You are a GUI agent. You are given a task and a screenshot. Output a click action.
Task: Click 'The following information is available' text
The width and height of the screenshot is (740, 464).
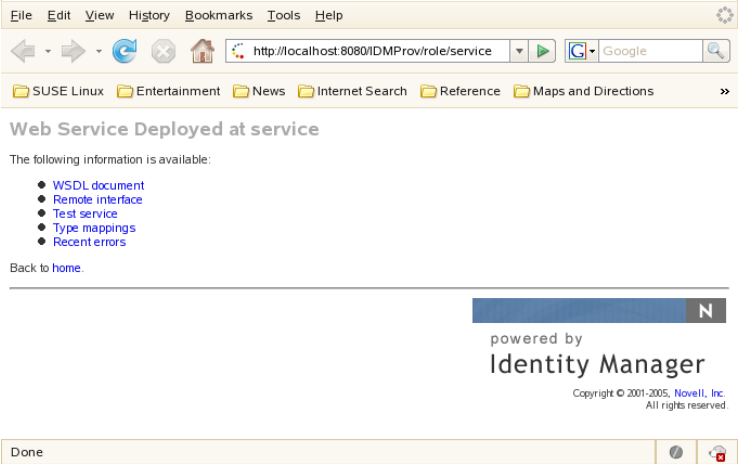point(110,160)
